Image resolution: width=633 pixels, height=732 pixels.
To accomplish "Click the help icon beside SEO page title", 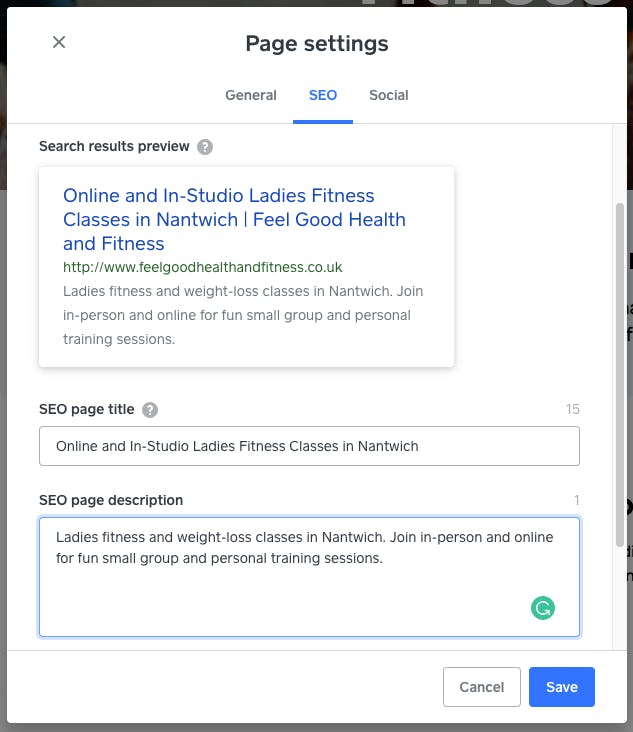I will [x=150, y=410].
